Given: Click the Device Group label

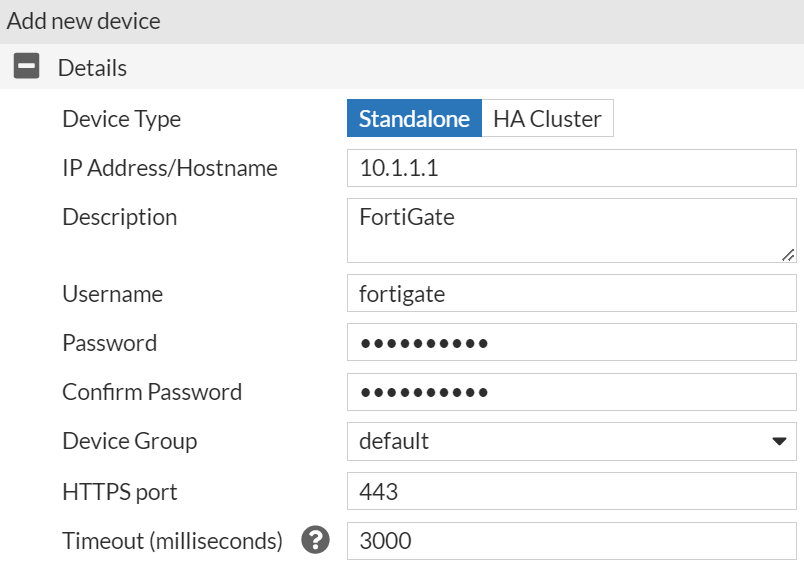Looking at the screenshot, I should point(129,441).
